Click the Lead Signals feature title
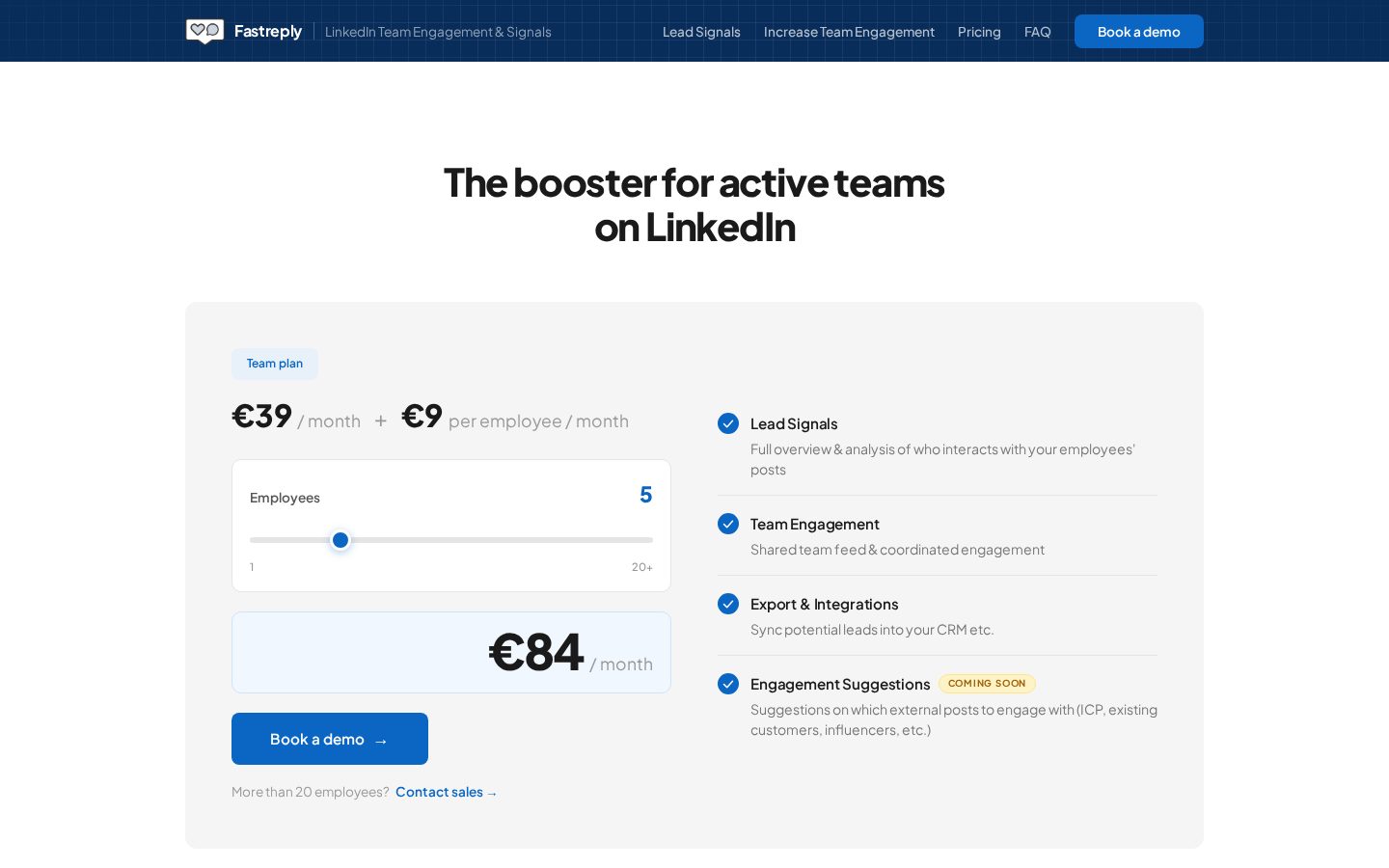The width and height of the screenshot is (1389, 868). pyautogui.click(x=794, y=423)
